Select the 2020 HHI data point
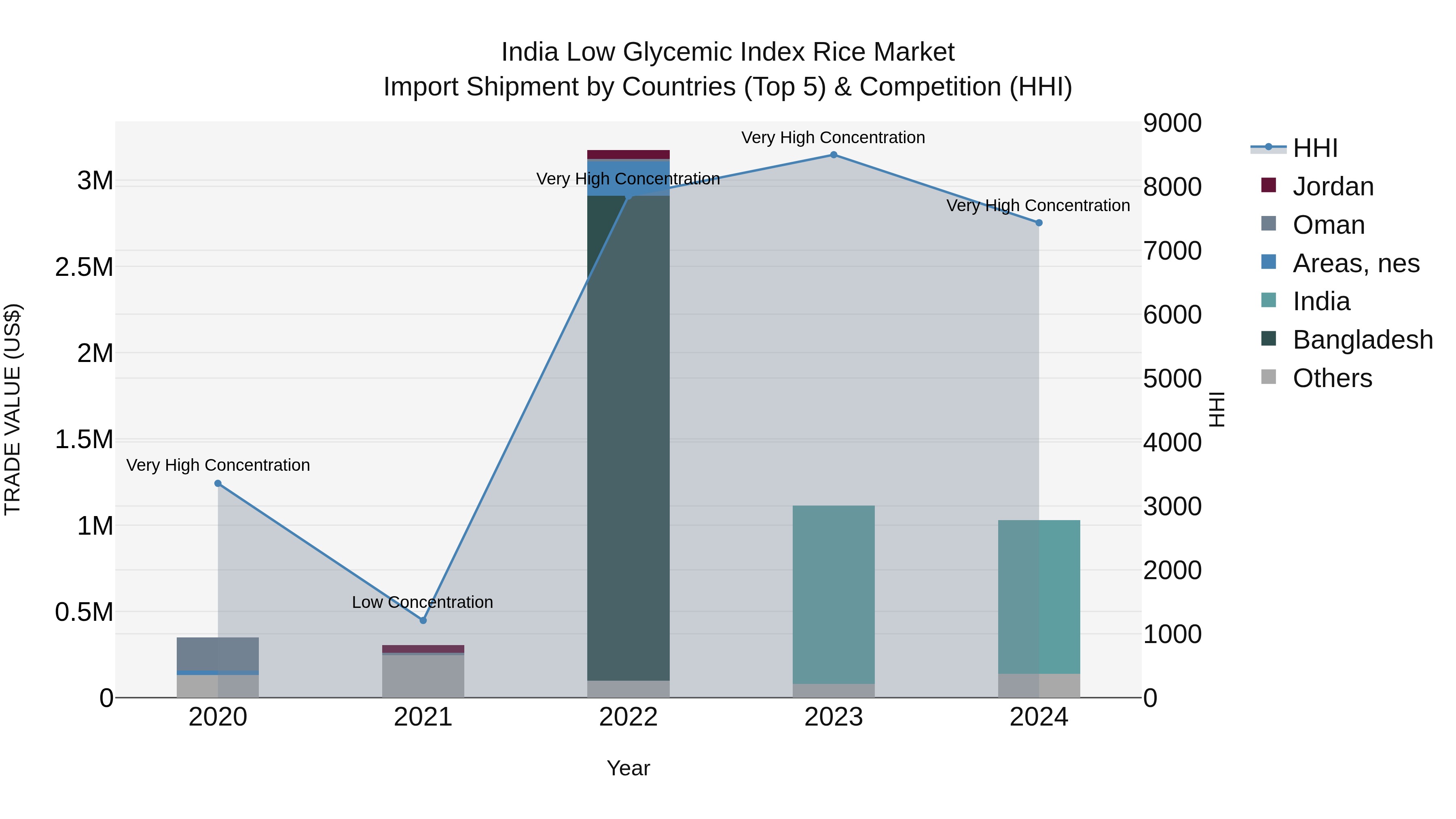This screenshot has height=819, width=1456. 218,483
